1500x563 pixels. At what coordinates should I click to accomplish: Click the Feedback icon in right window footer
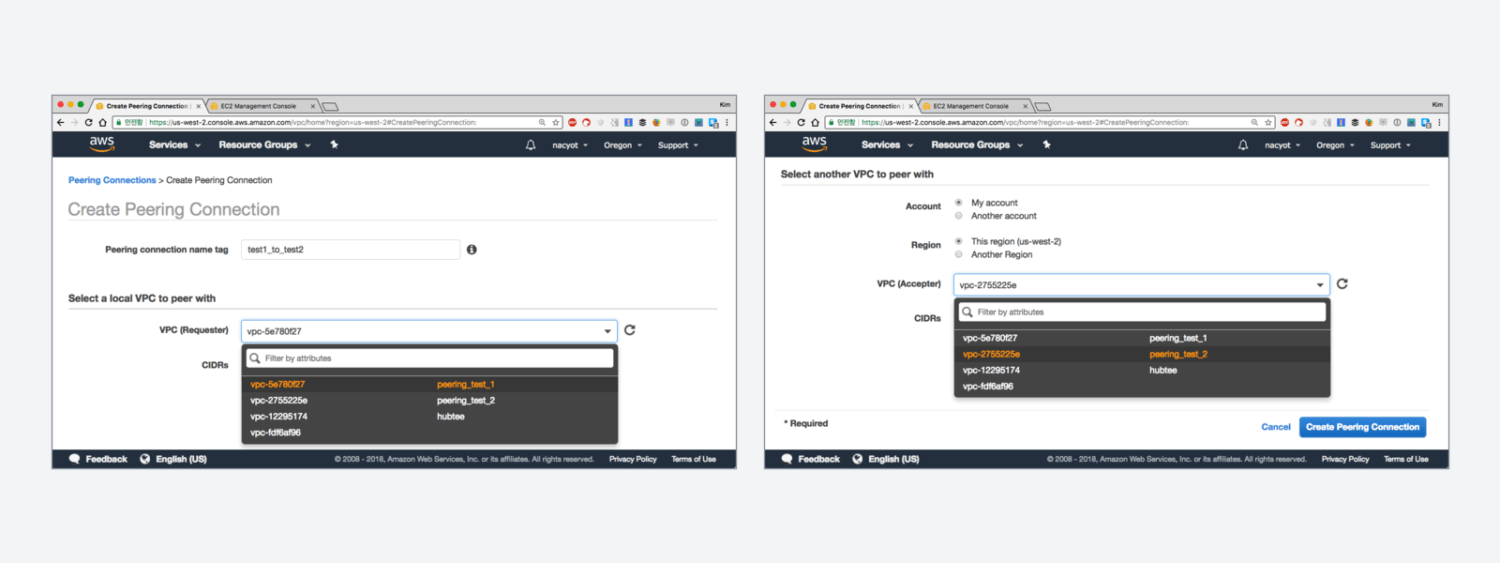tap(787, 459)
